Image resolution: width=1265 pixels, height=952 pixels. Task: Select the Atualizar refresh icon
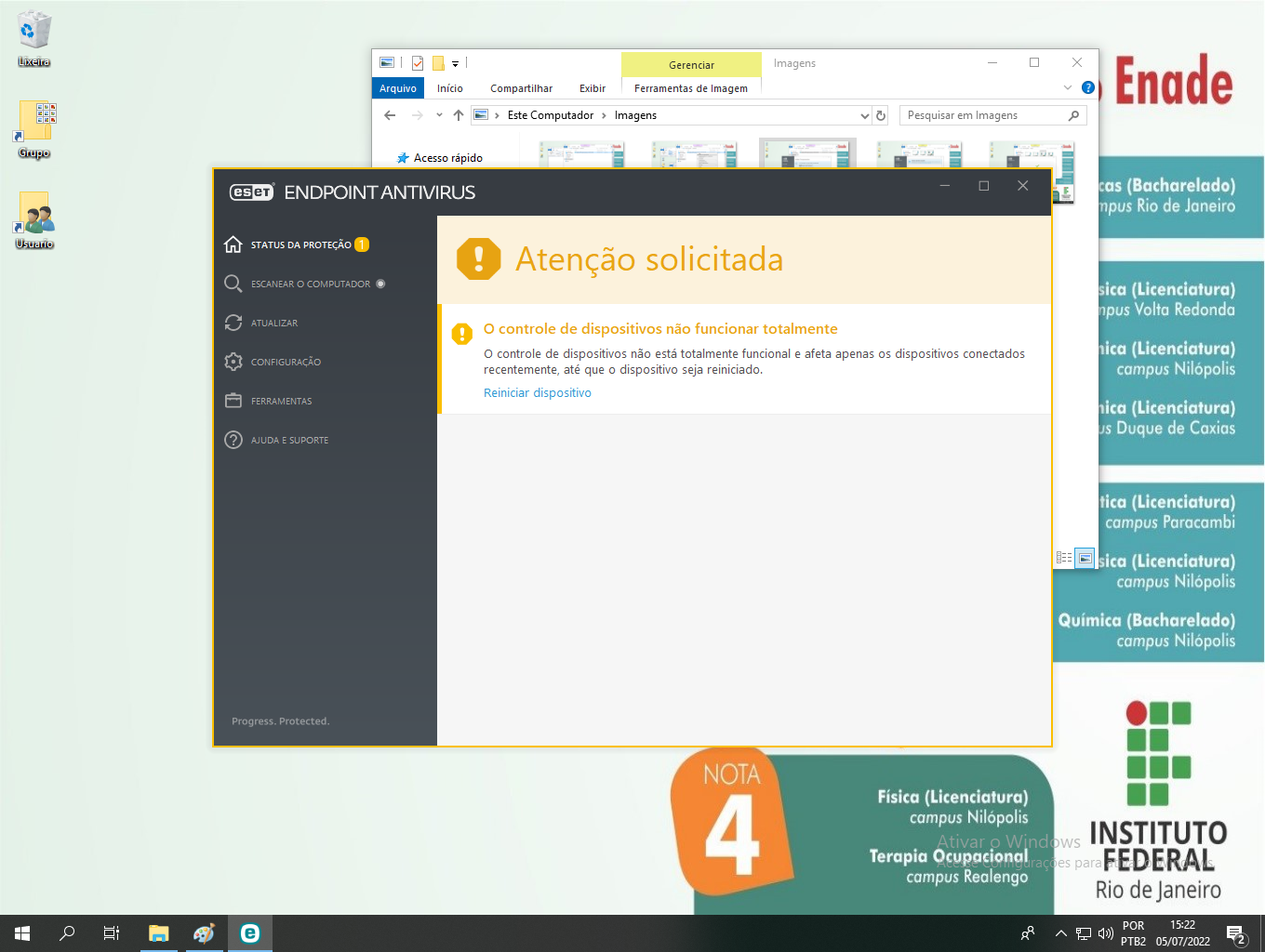(x=233, y=323)
